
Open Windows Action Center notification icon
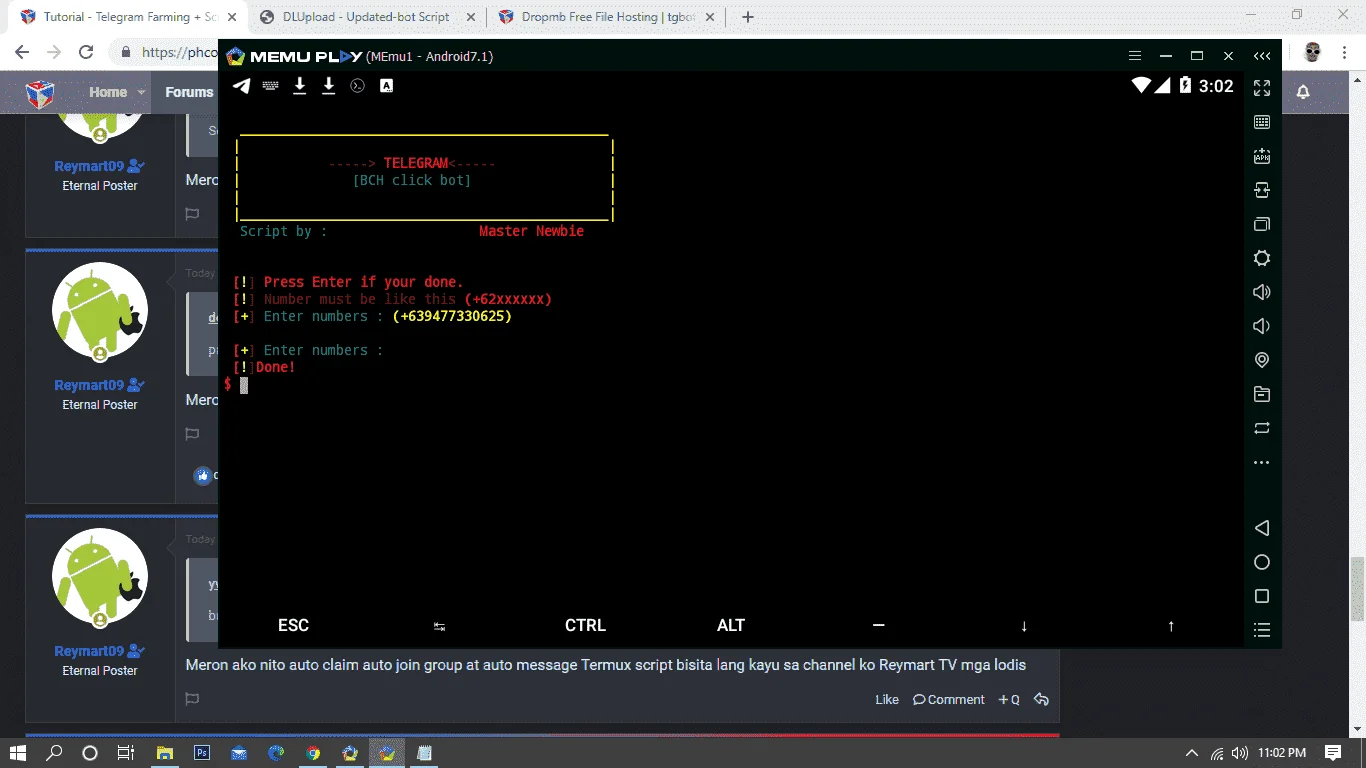[1333, 753]
